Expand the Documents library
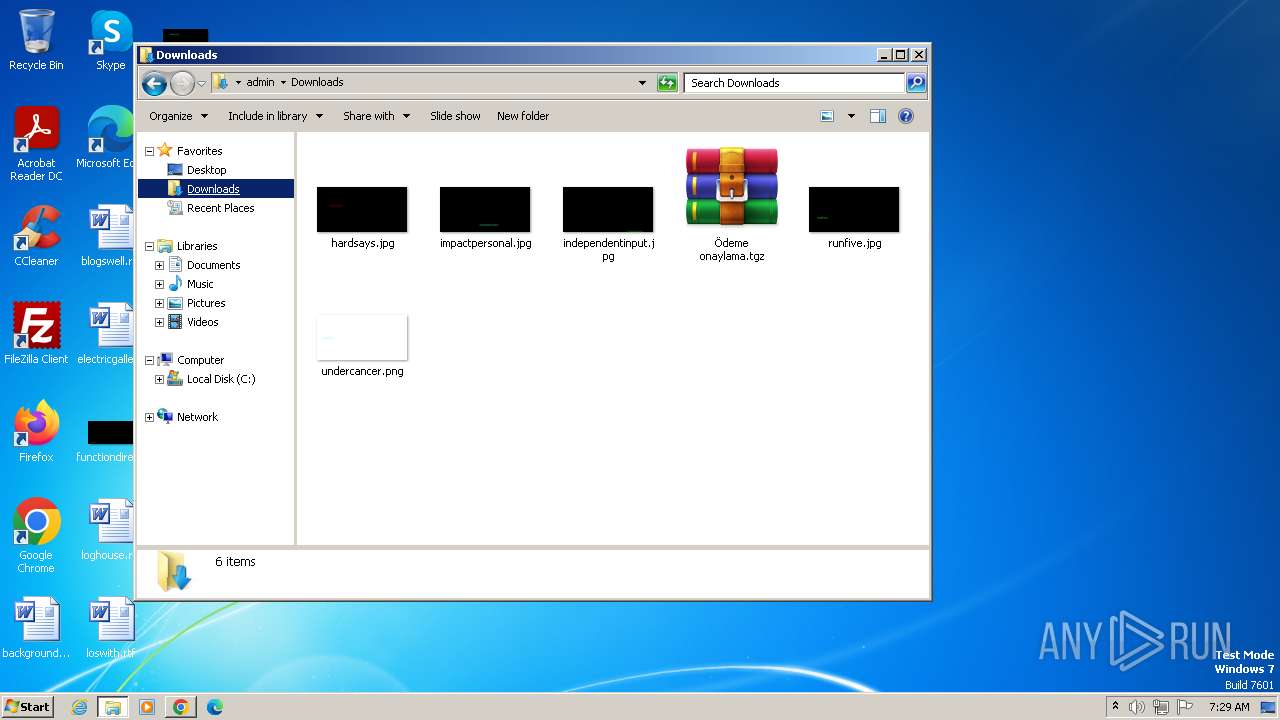The height and width of the screenshot is (720, 1280). click(159, 265)
